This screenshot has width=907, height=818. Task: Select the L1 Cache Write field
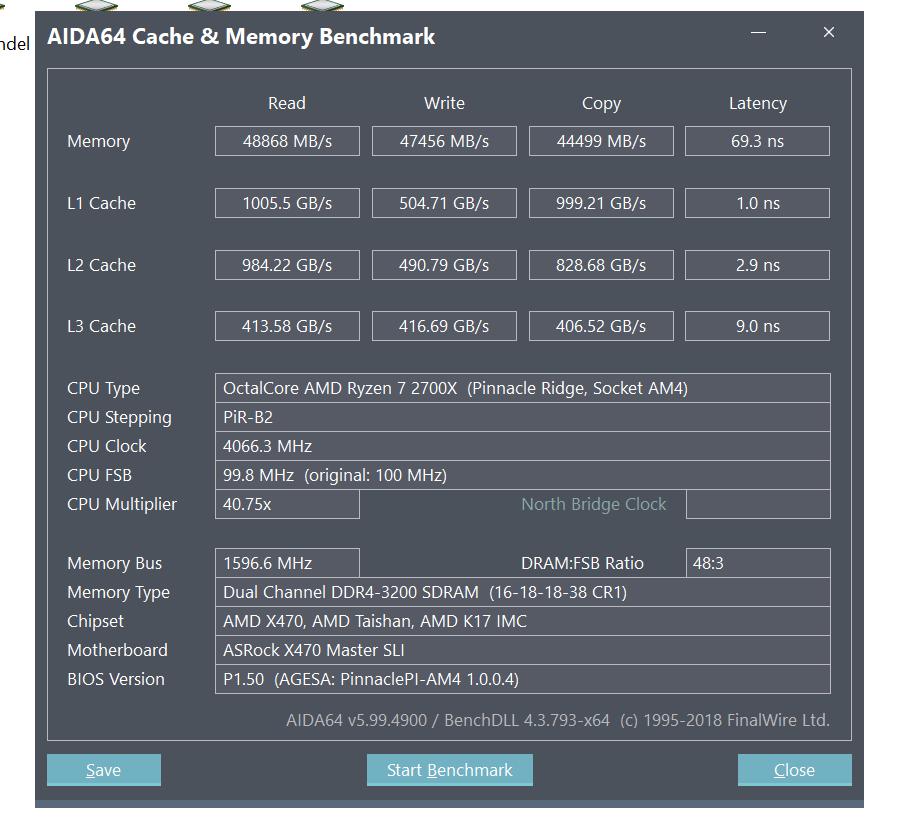tap(444, 203)
